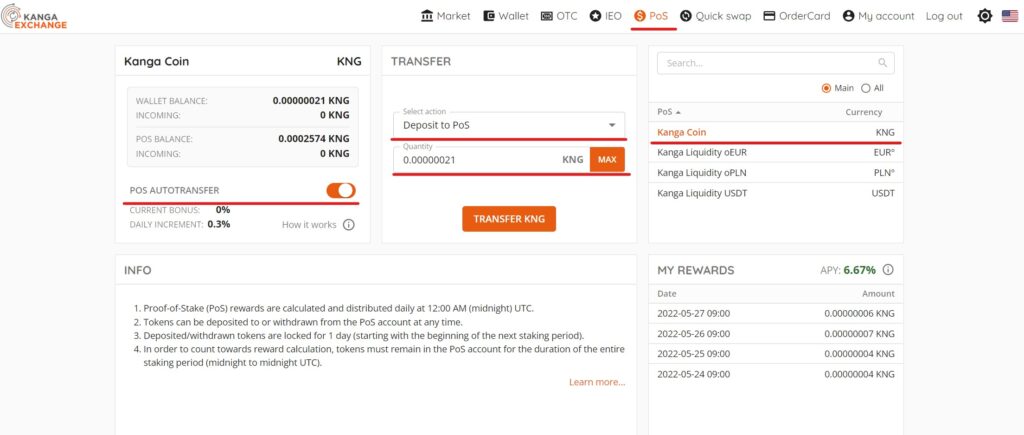Open the OrderCard page
The height and width of the screenshot is (435, 1024).
click(797, 16)
